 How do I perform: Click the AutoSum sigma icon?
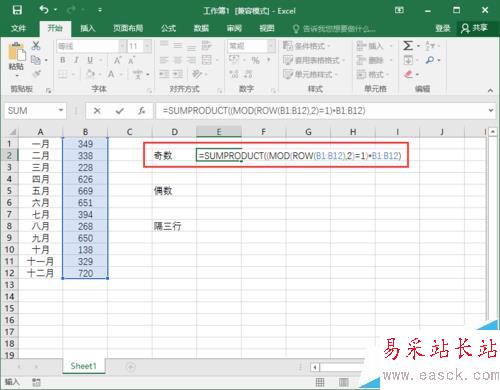(408, 46)
